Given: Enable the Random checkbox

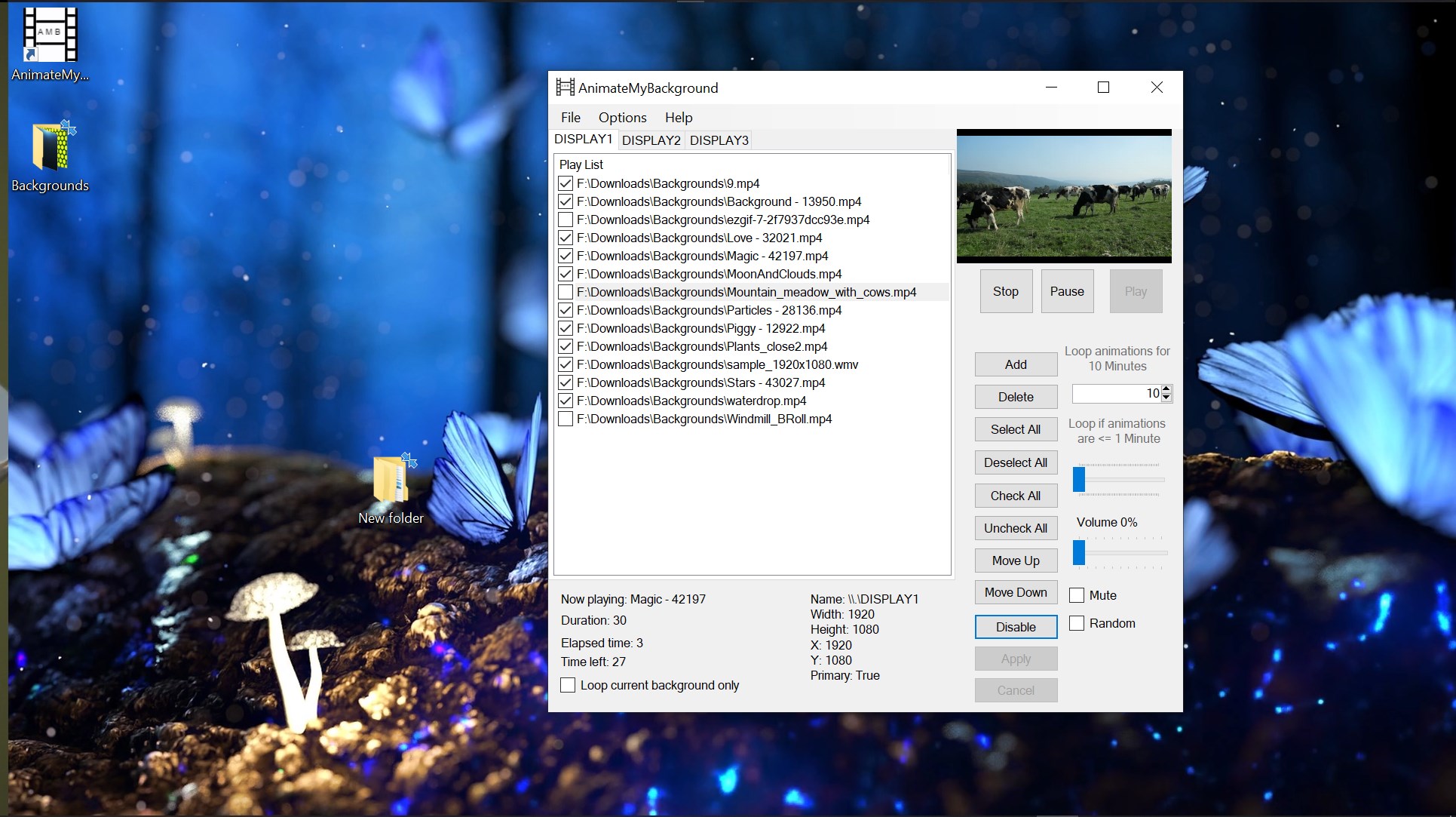Looking at the screenshot, I should click(1077, 623).
